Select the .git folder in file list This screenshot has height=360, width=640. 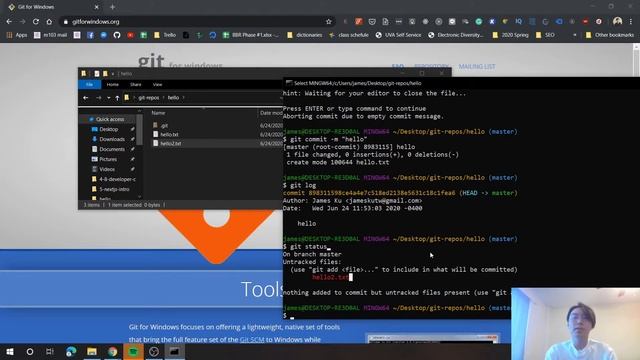(x=164, y=125)
